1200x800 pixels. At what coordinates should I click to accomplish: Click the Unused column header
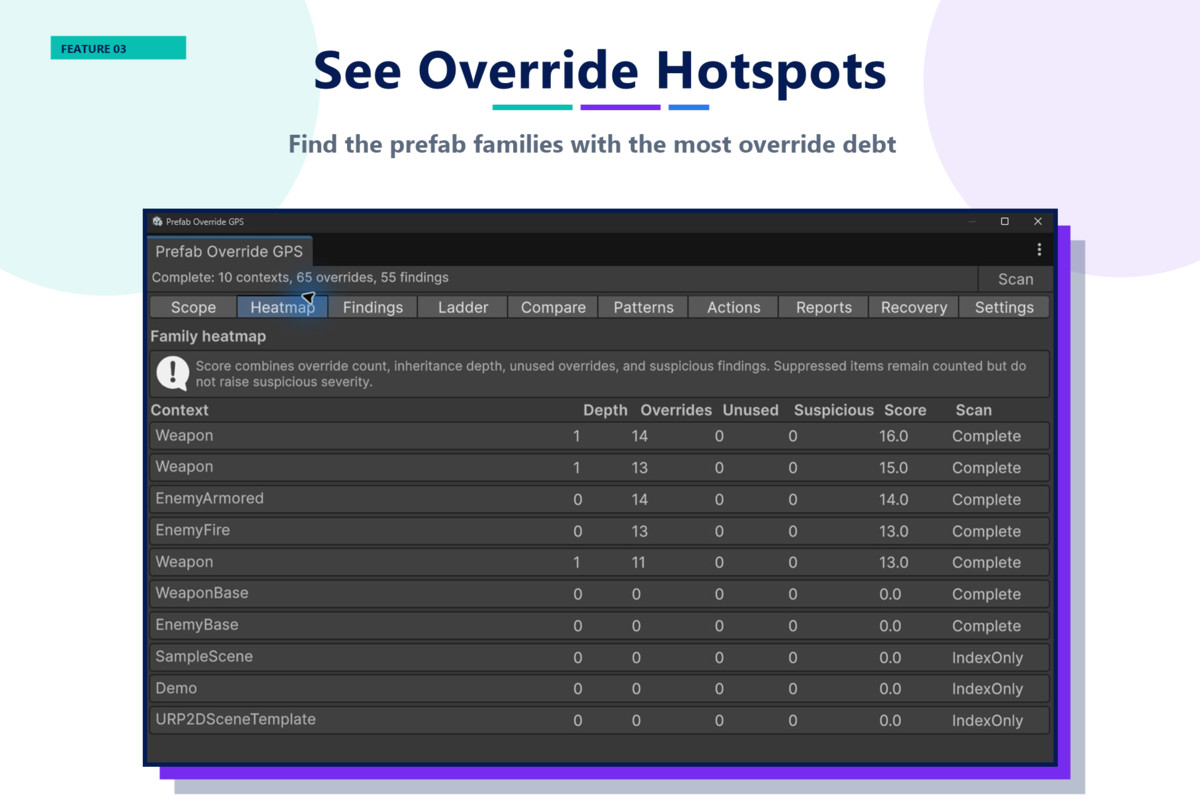pyautogui.click(x=750, y=410)
